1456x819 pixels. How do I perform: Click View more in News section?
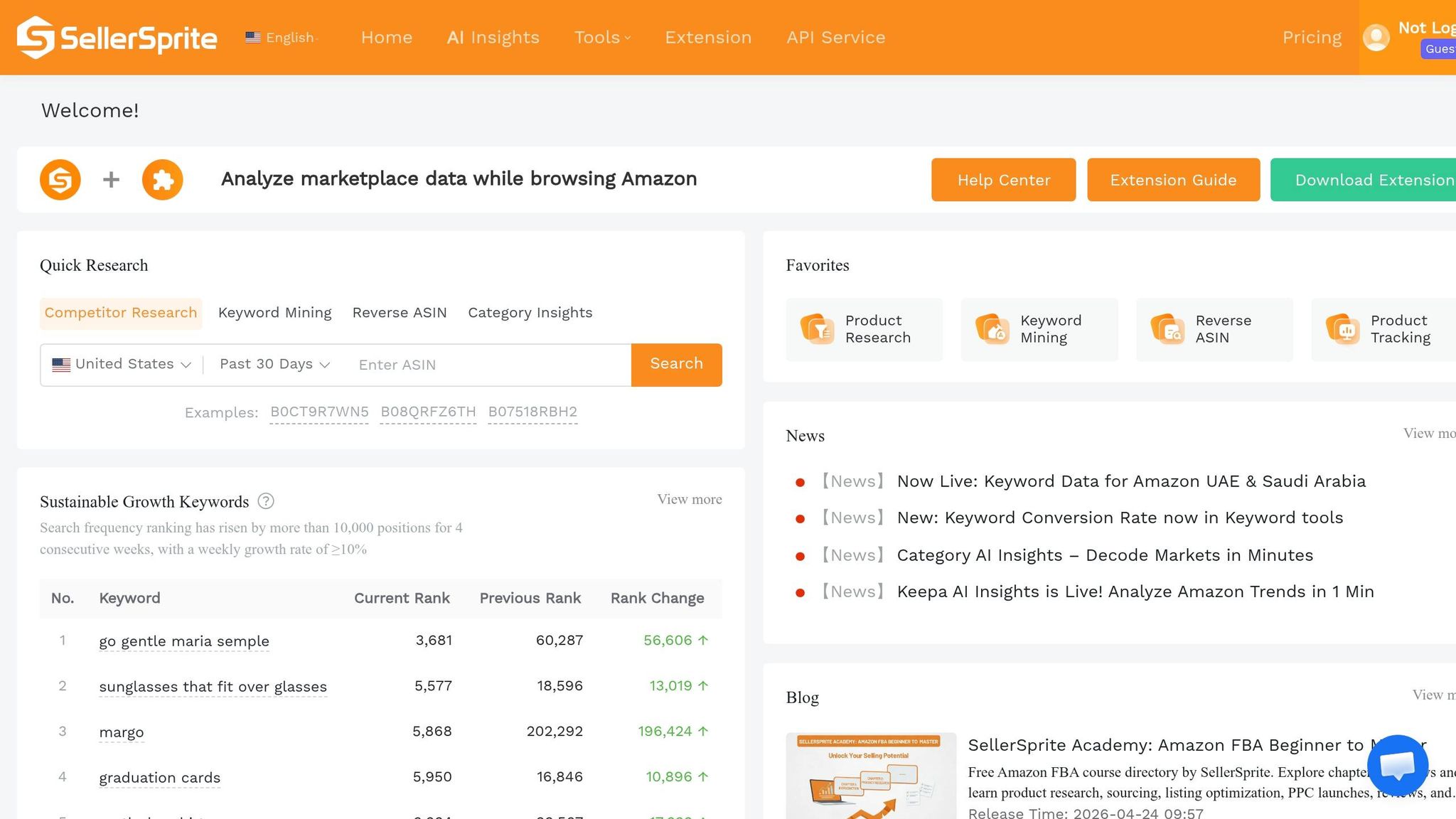(1429, 434)
